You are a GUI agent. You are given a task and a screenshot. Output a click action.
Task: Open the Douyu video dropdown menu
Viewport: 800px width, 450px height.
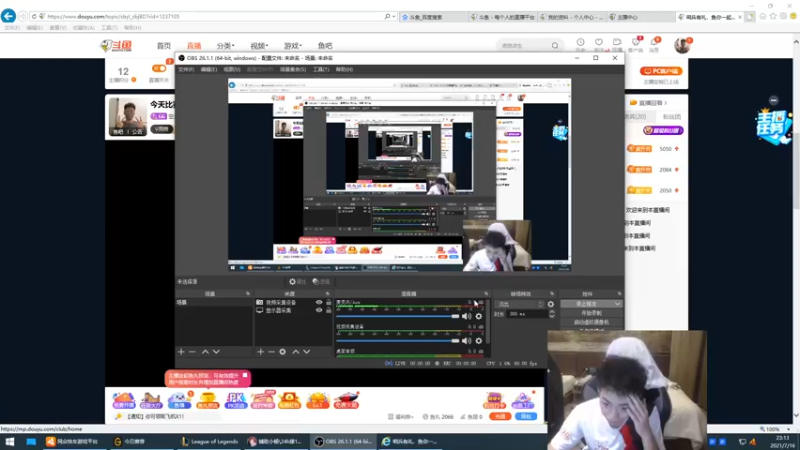pos(259,46)
